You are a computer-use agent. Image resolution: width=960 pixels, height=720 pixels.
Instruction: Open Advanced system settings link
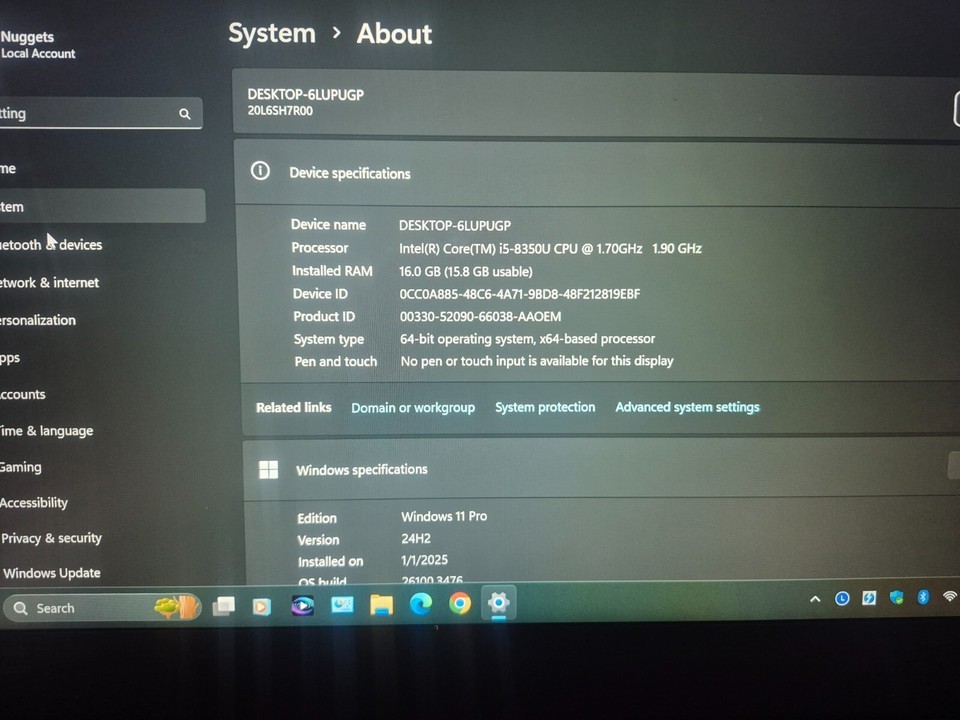tap(687, 407)
